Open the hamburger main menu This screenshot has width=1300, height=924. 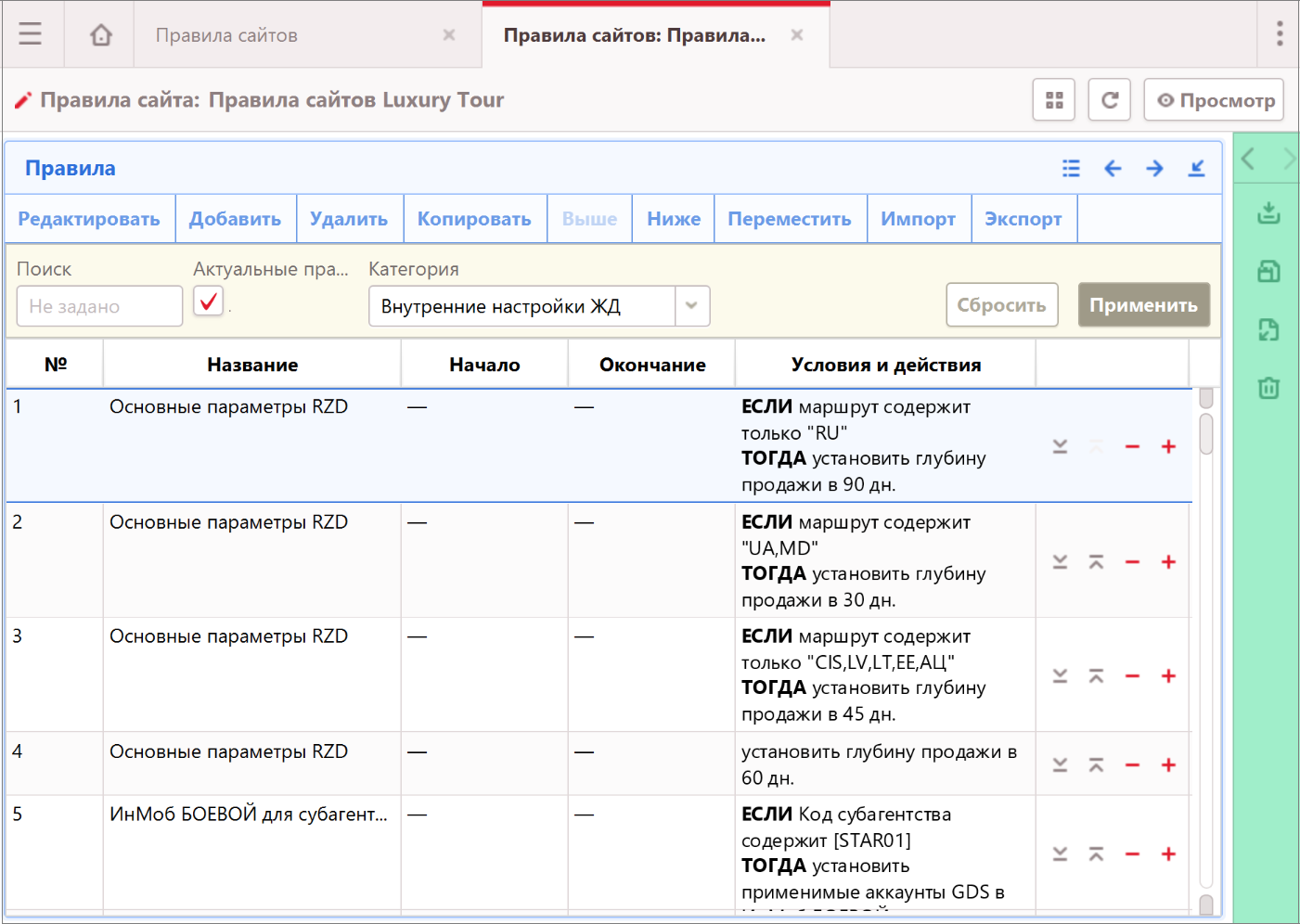31,34
